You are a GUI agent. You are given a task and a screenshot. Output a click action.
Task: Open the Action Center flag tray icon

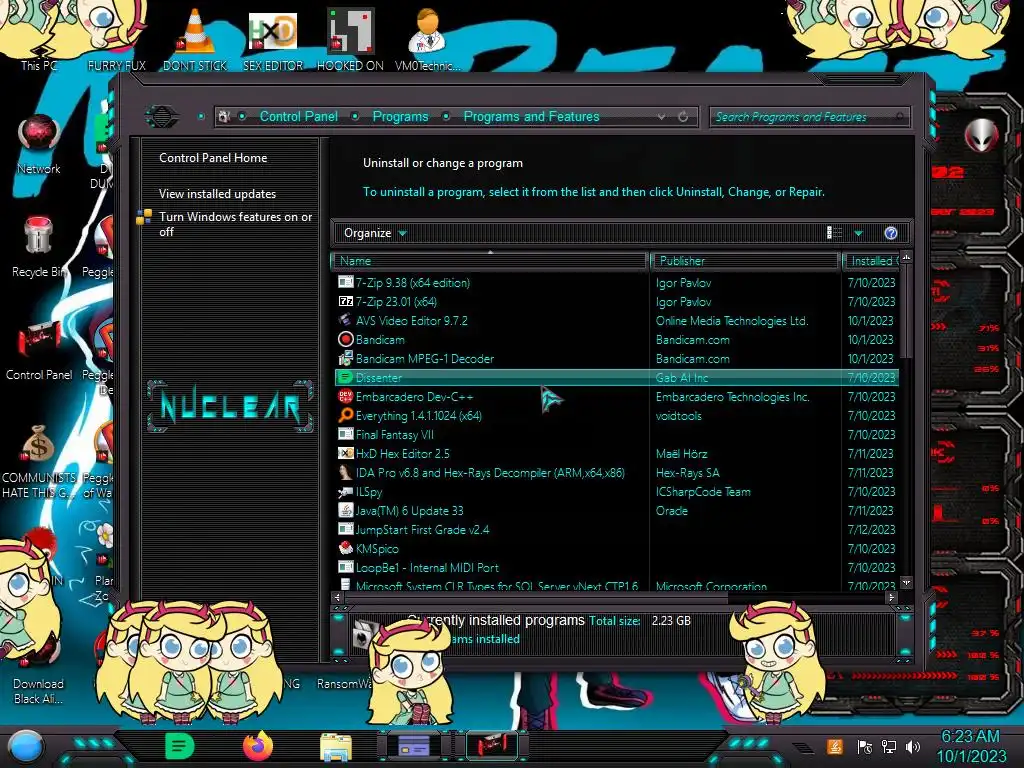click(x=865, y=746)
